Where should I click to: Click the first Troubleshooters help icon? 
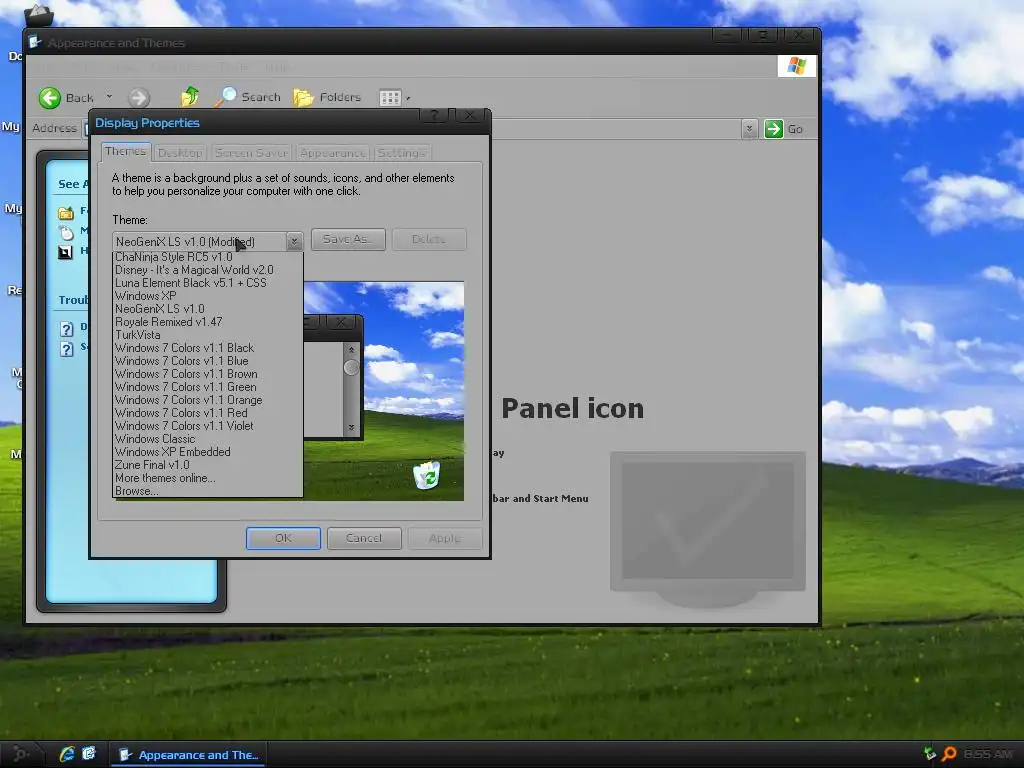point(67,328)
